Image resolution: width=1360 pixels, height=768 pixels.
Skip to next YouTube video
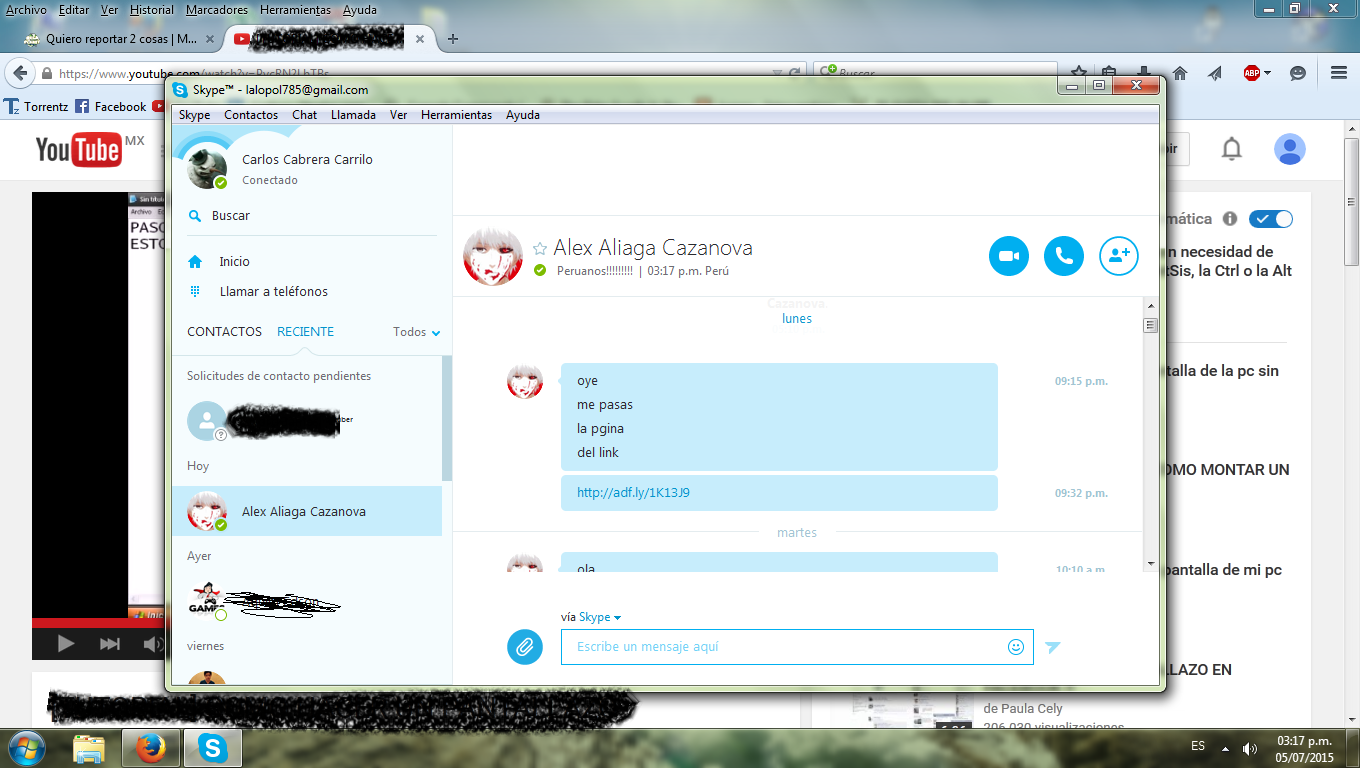click(x=110, y=644)
